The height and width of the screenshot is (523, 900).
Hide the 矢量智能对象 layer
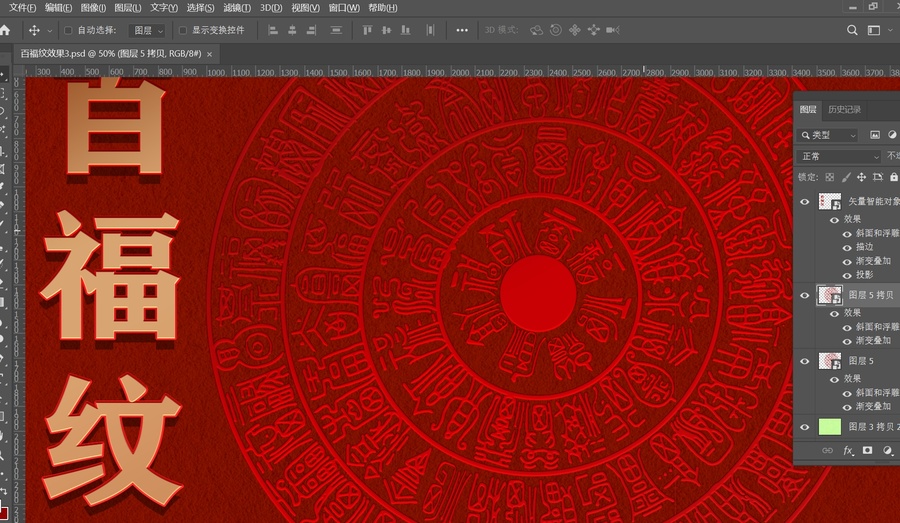pos(805,202)
